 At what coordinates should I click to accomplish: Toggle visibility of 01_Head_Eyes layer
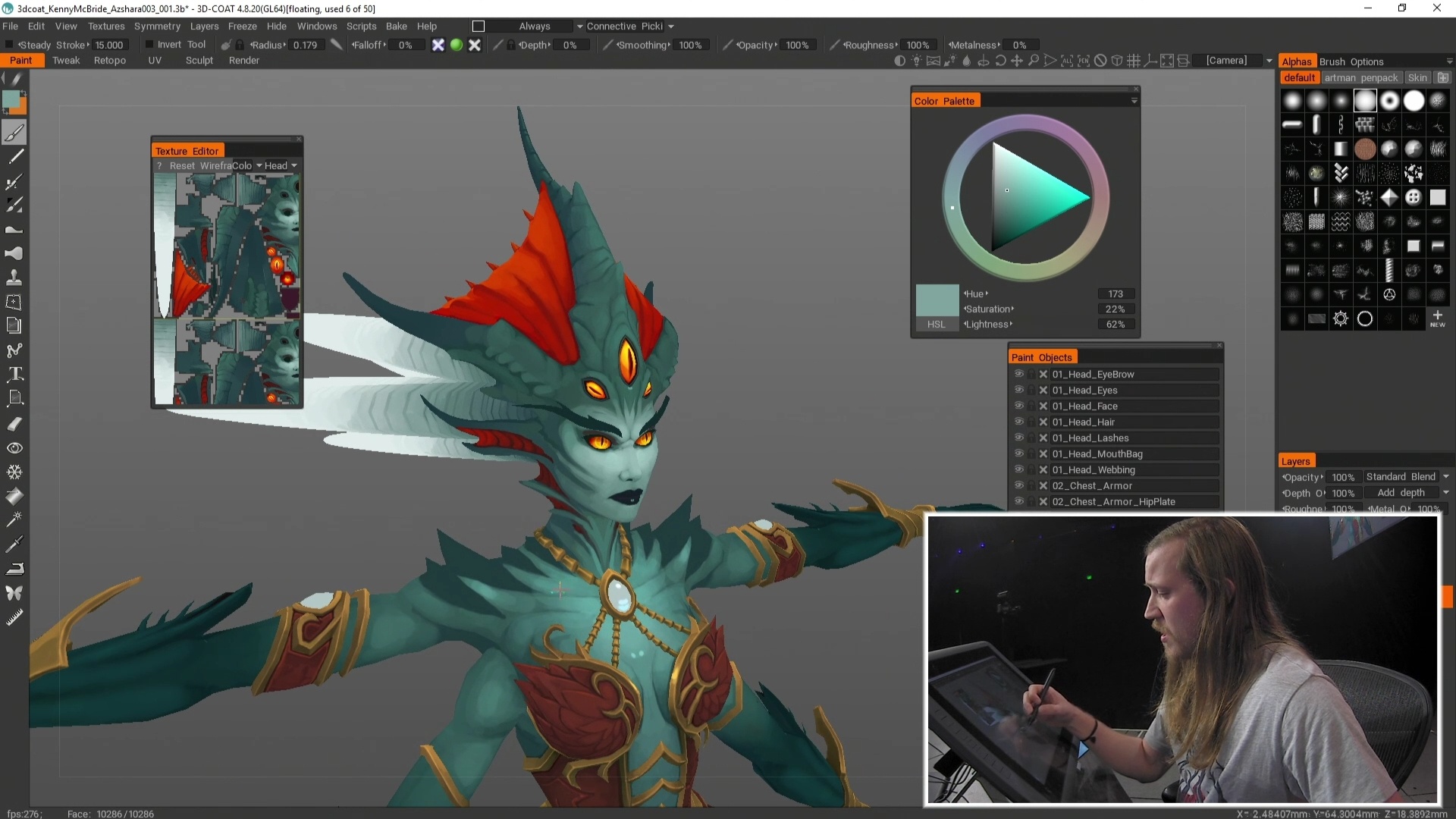[1019, 390]
